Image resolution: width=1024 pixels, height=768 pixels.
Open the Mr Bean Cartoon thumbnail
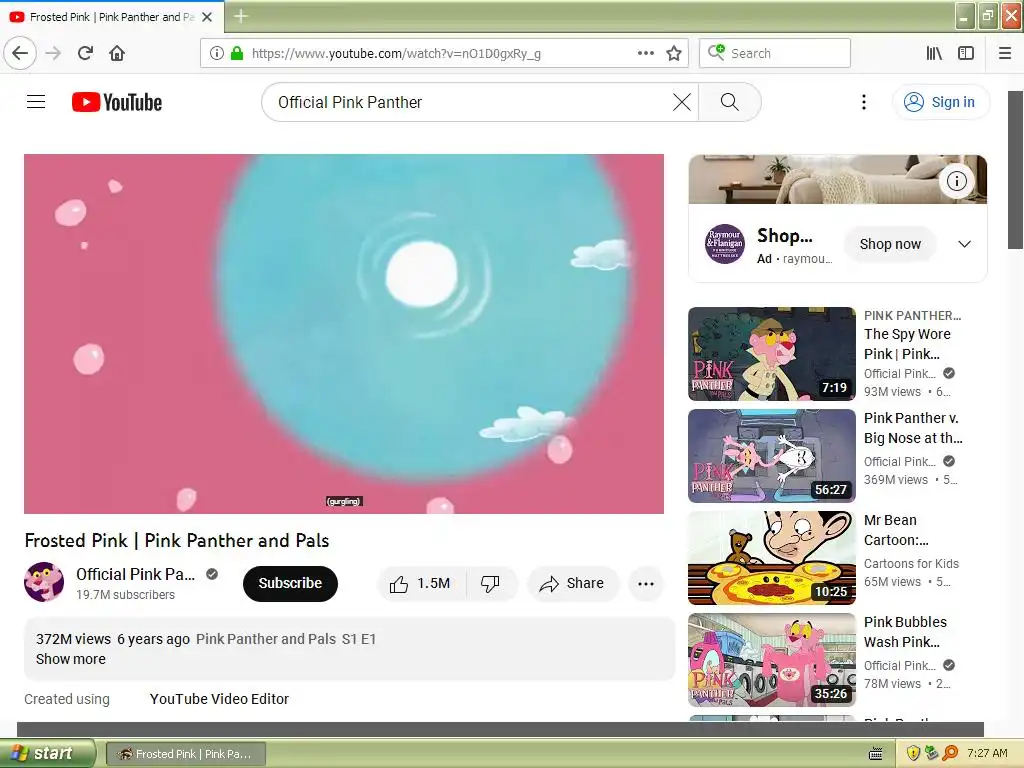pyautogui.click(x=772, y=558)
